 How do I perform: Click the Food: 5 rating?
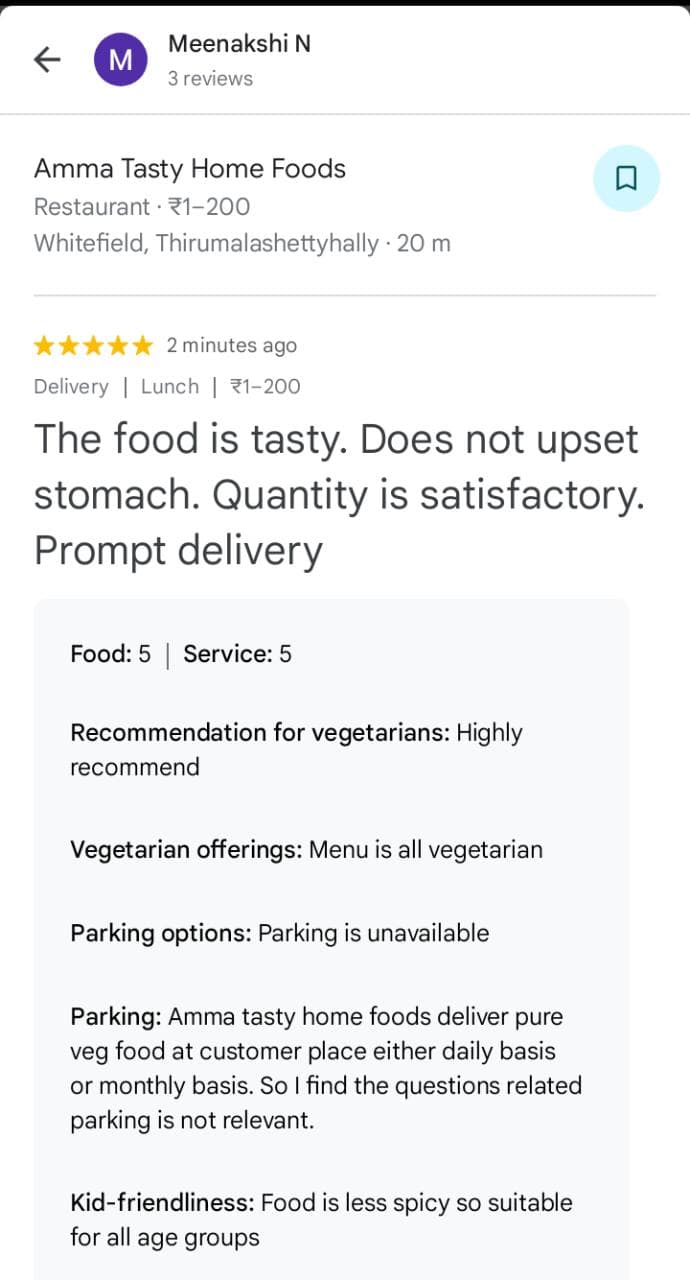pyautogui.click(x=110, y=654)
